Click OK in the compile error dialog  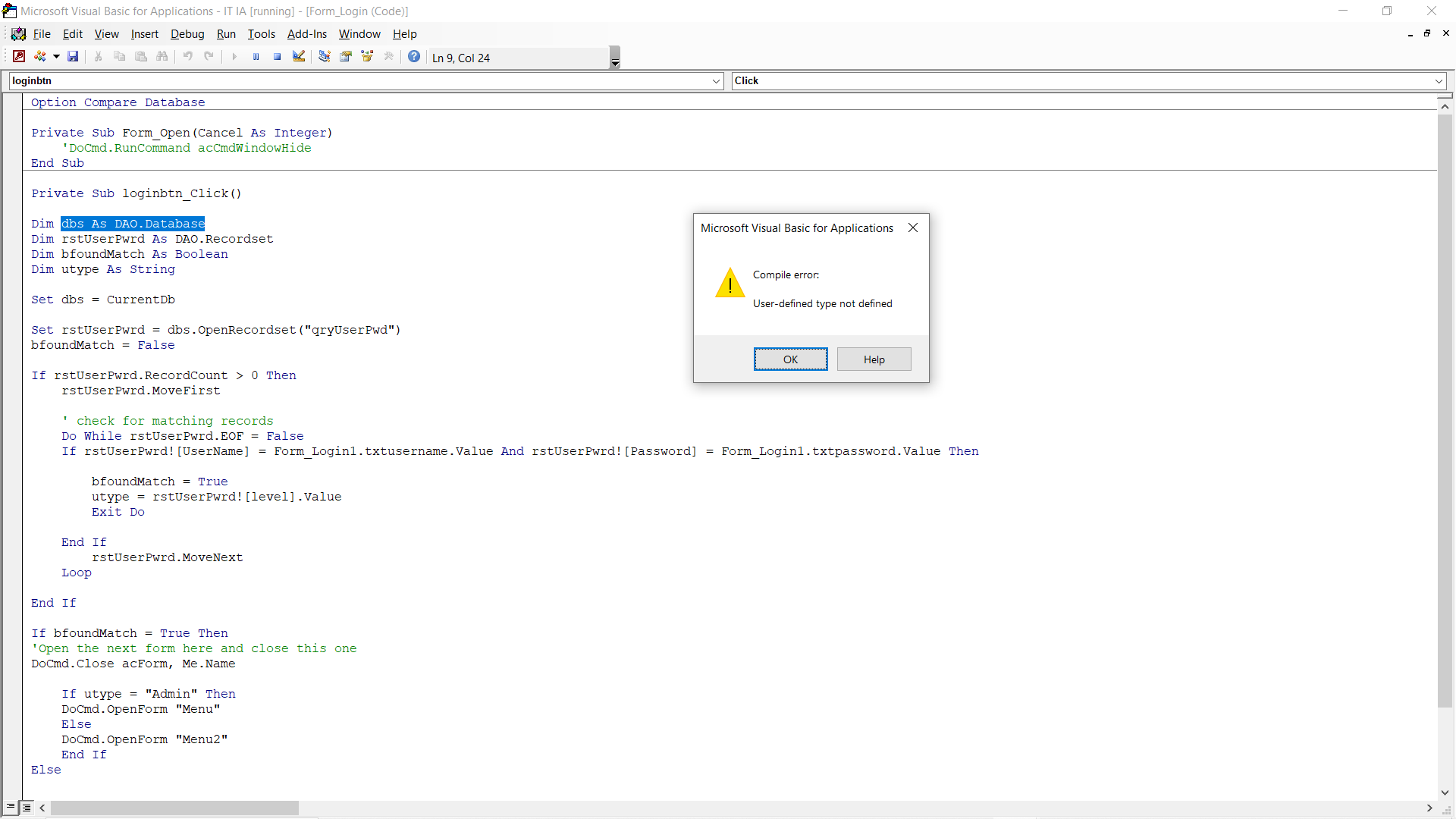(790, 359)
